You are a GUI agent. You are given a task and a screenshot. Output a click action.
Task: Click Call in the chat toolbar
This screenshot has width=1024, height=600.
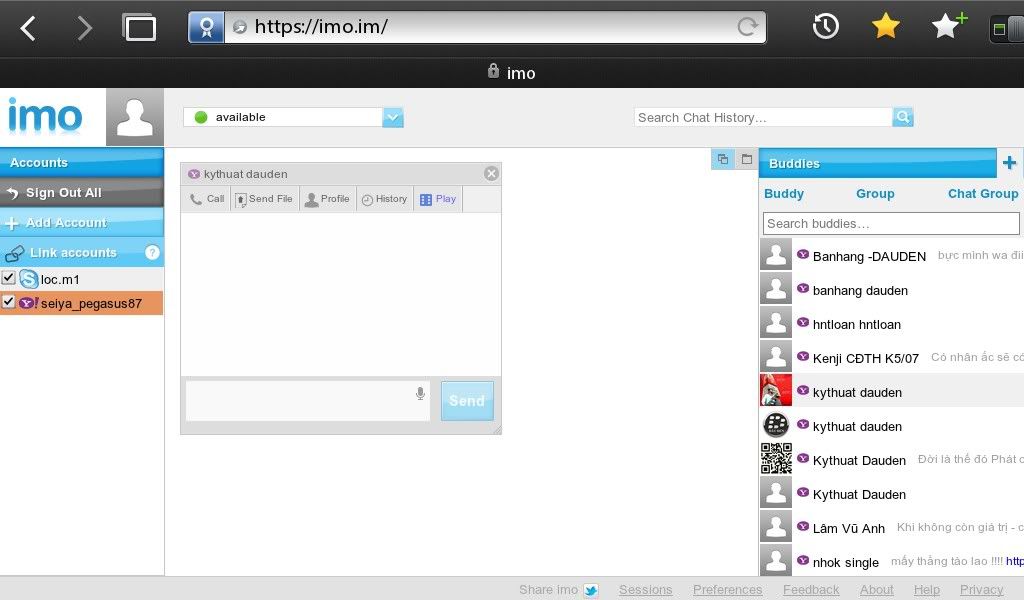207,199
